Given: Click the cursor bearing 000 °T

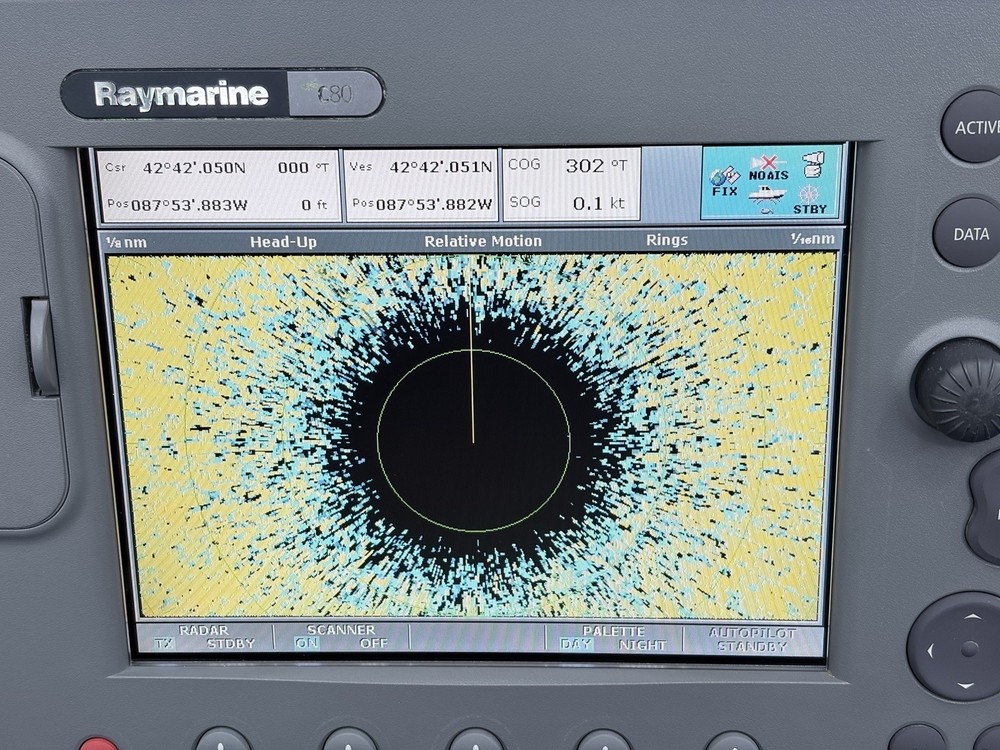Looking at the screenshot, I should click(304, 168).
